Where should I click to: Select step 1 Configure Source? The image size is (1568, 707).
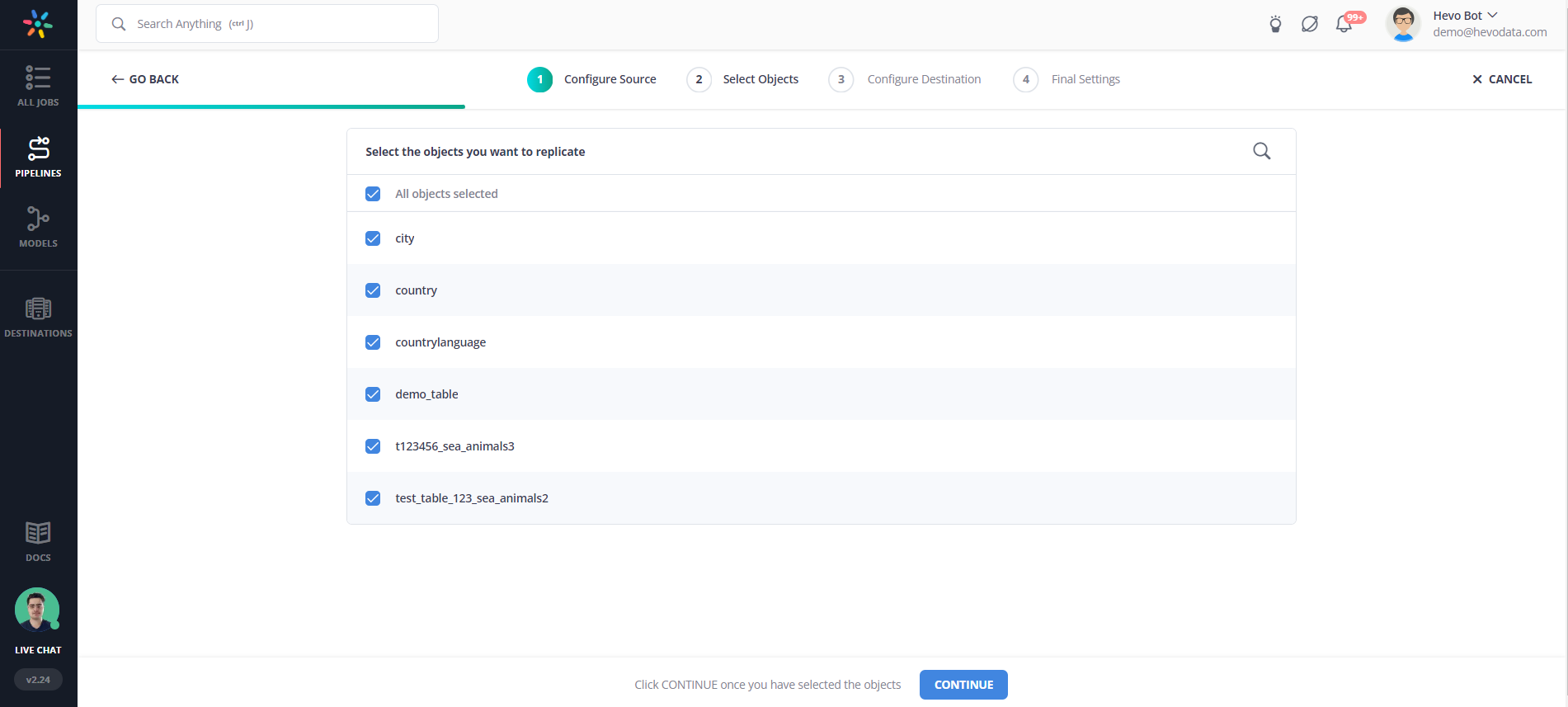(x=592, y=79)
